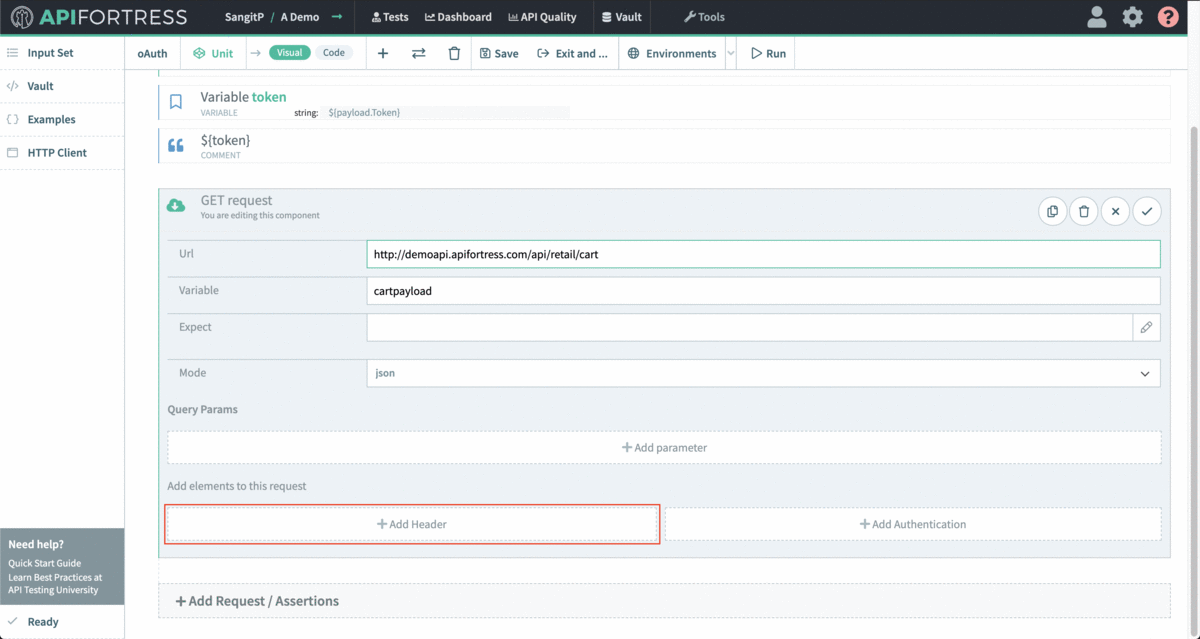Screen dimensions: 1200x639
Task: Open the Tools menu
Action: coord(704,17)
